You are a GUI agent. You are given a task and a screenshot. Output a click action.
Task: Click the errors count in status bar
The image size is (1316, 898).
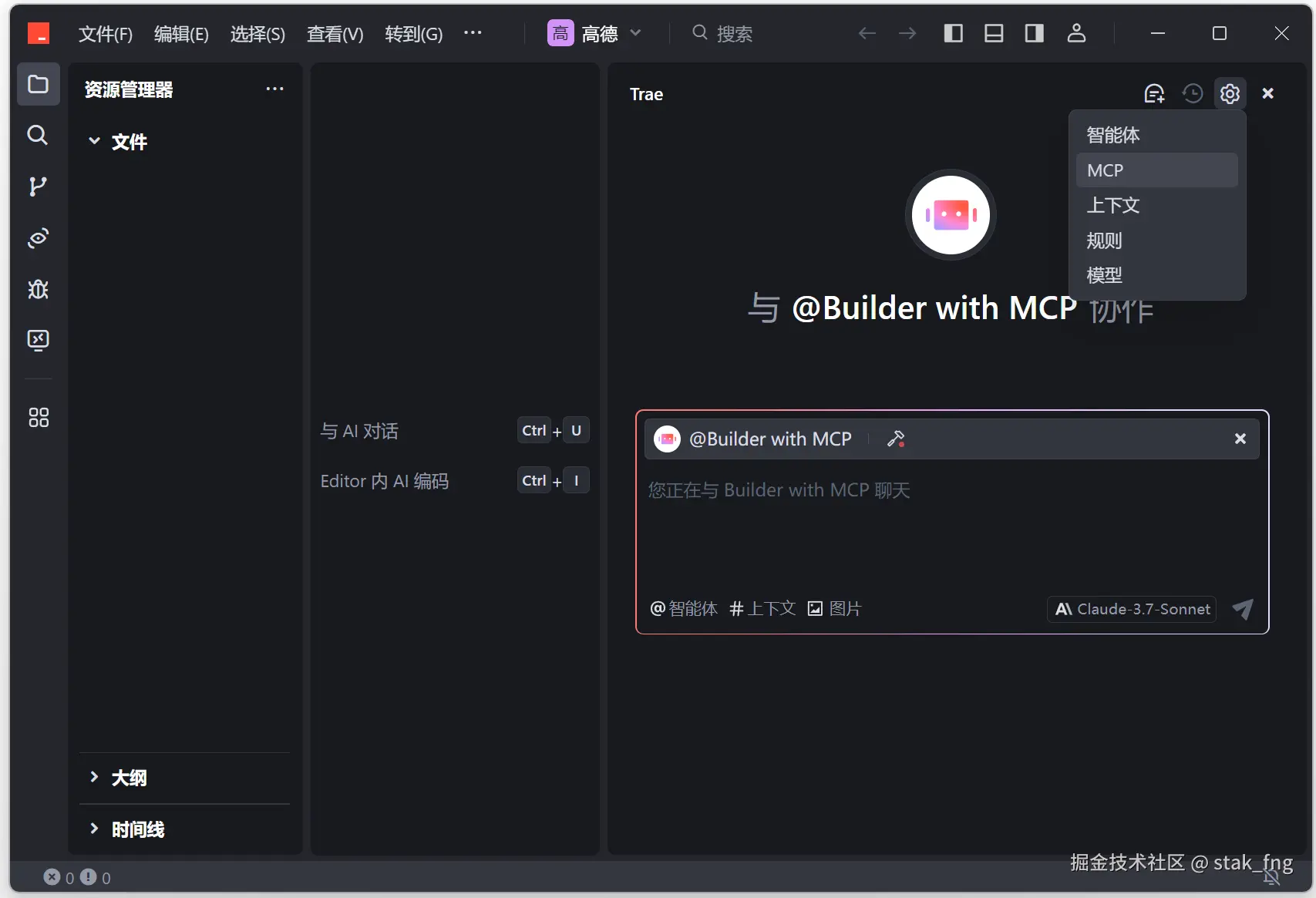click(59, 877)
